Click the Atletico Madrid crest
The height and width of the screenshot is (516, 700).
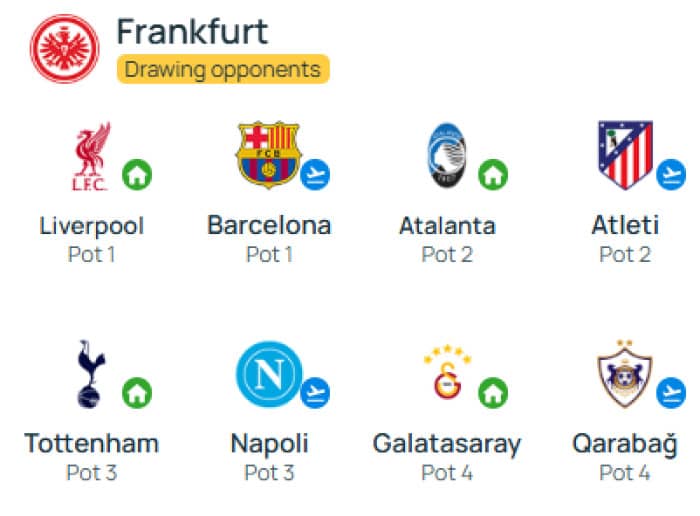coord(625,155)
